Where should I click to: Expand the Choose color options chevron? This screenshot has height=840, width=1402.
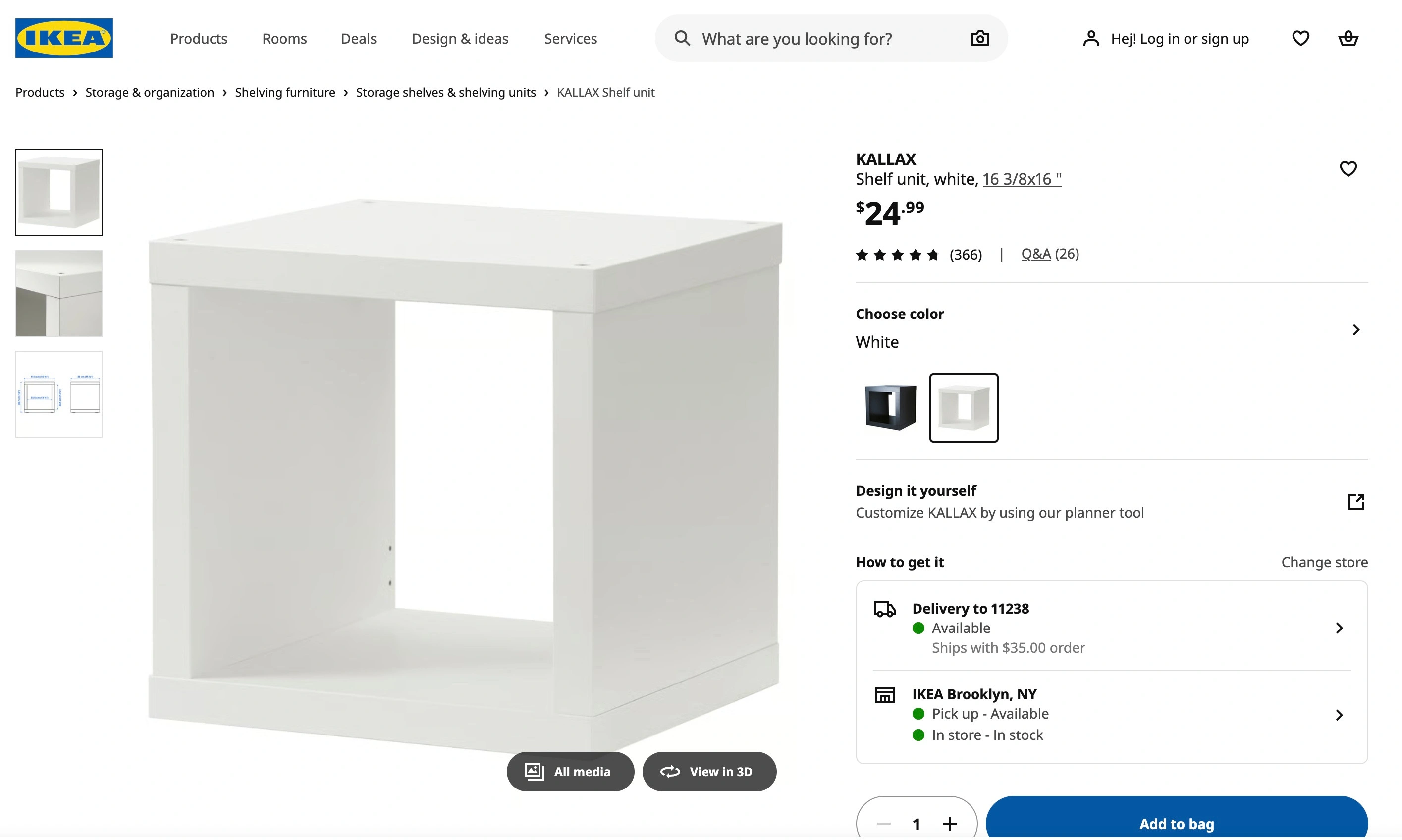pyautogui.click(x=1355, y=330)
